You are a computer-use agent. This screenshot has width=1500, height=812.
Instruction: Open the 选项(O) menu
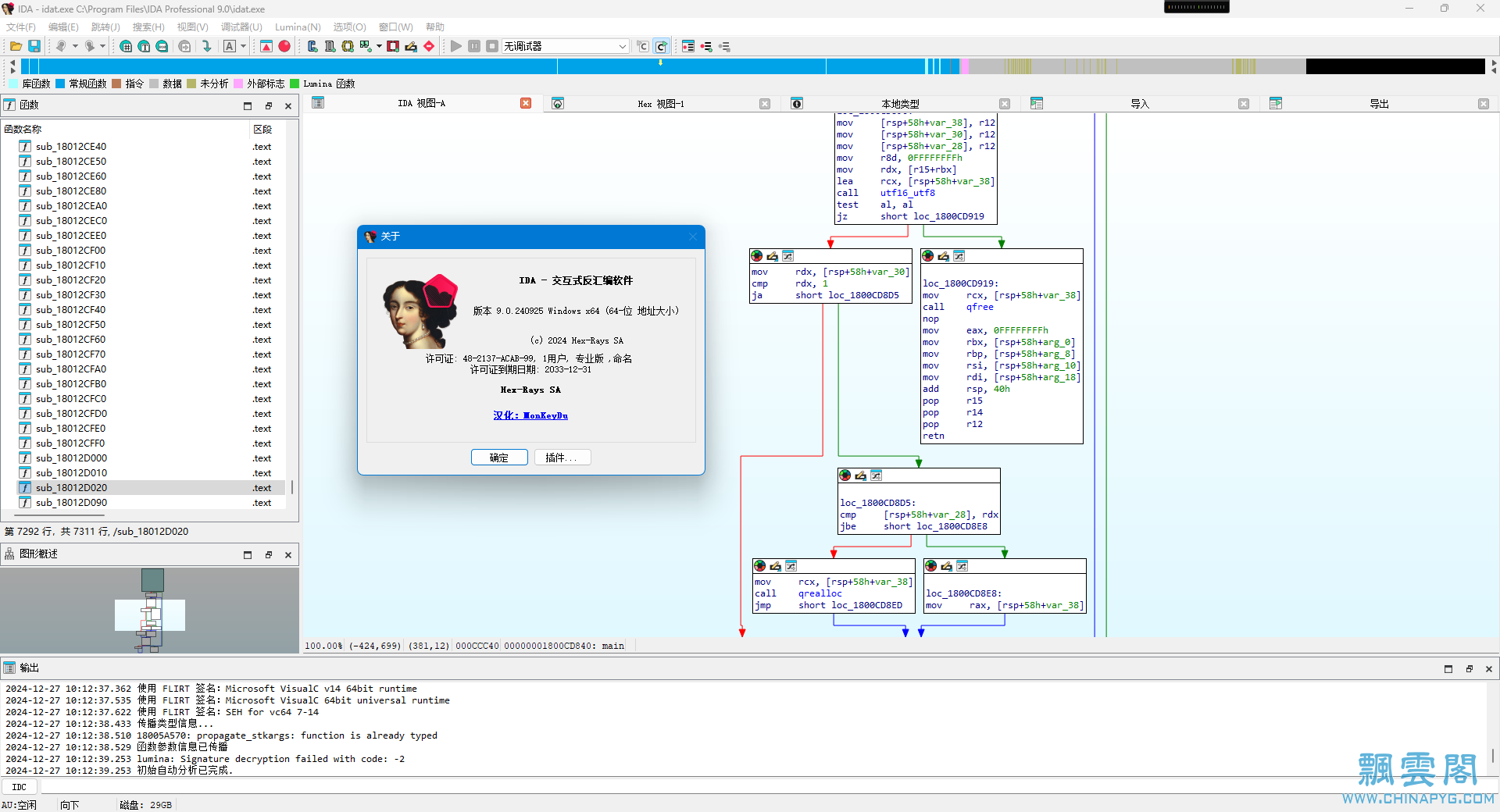coord(349,27)
